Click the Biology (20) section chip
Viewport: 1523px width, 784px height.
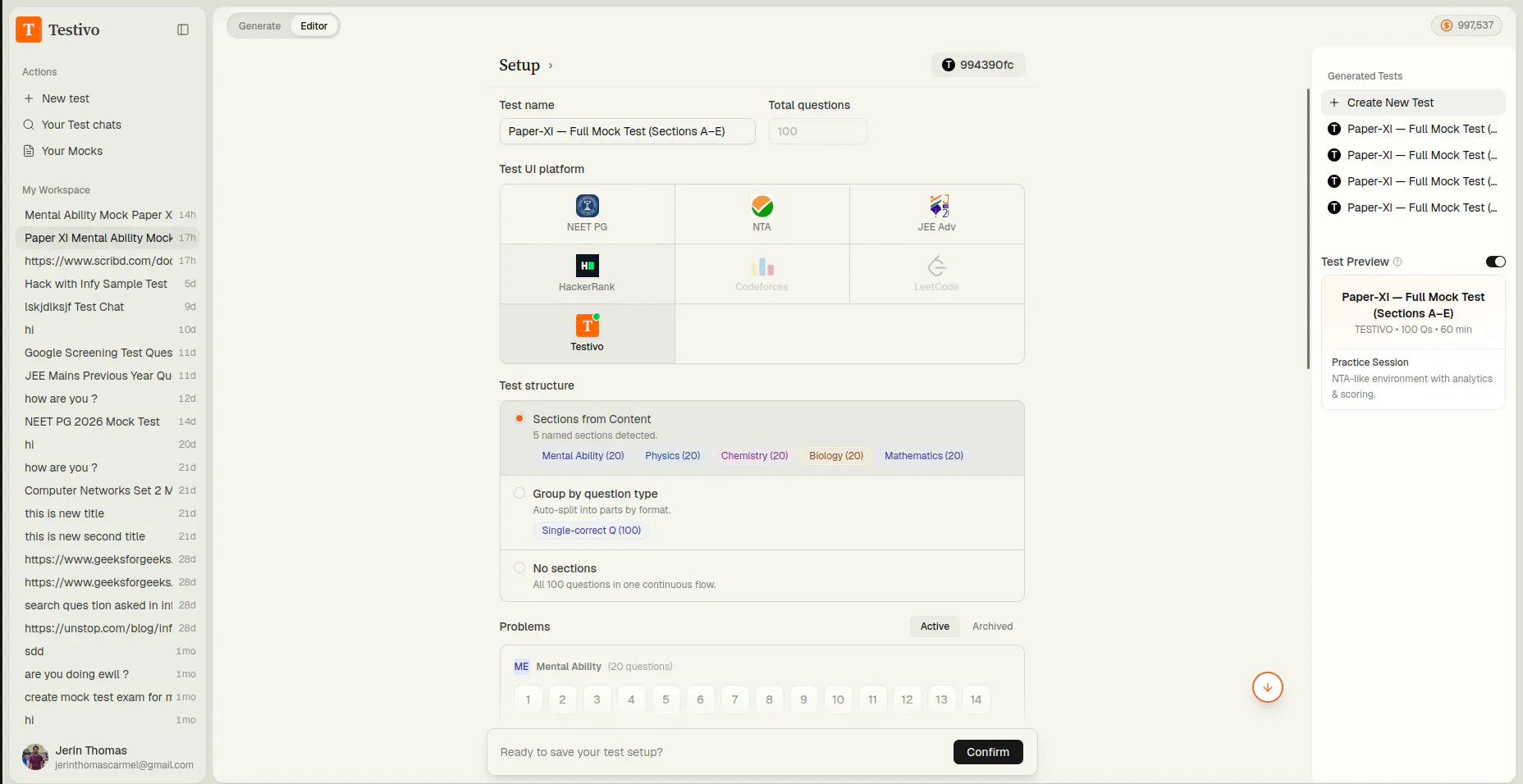(x=836, y=456)
